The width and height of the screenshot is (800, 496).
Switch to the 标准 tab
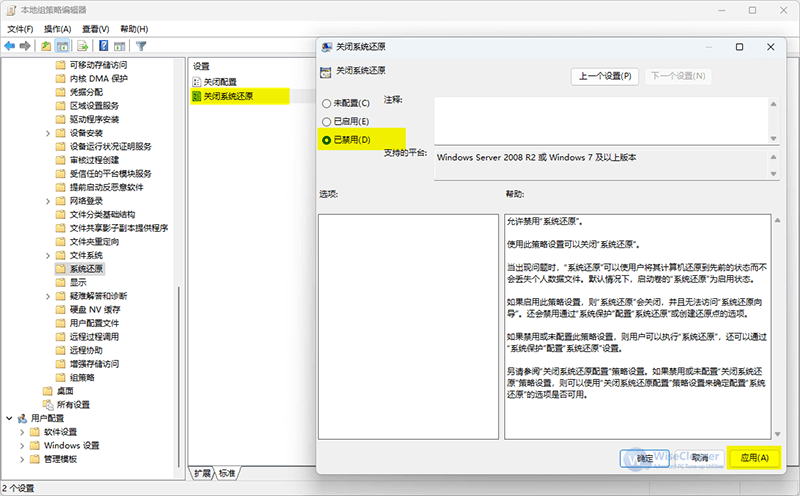point(228,472)
